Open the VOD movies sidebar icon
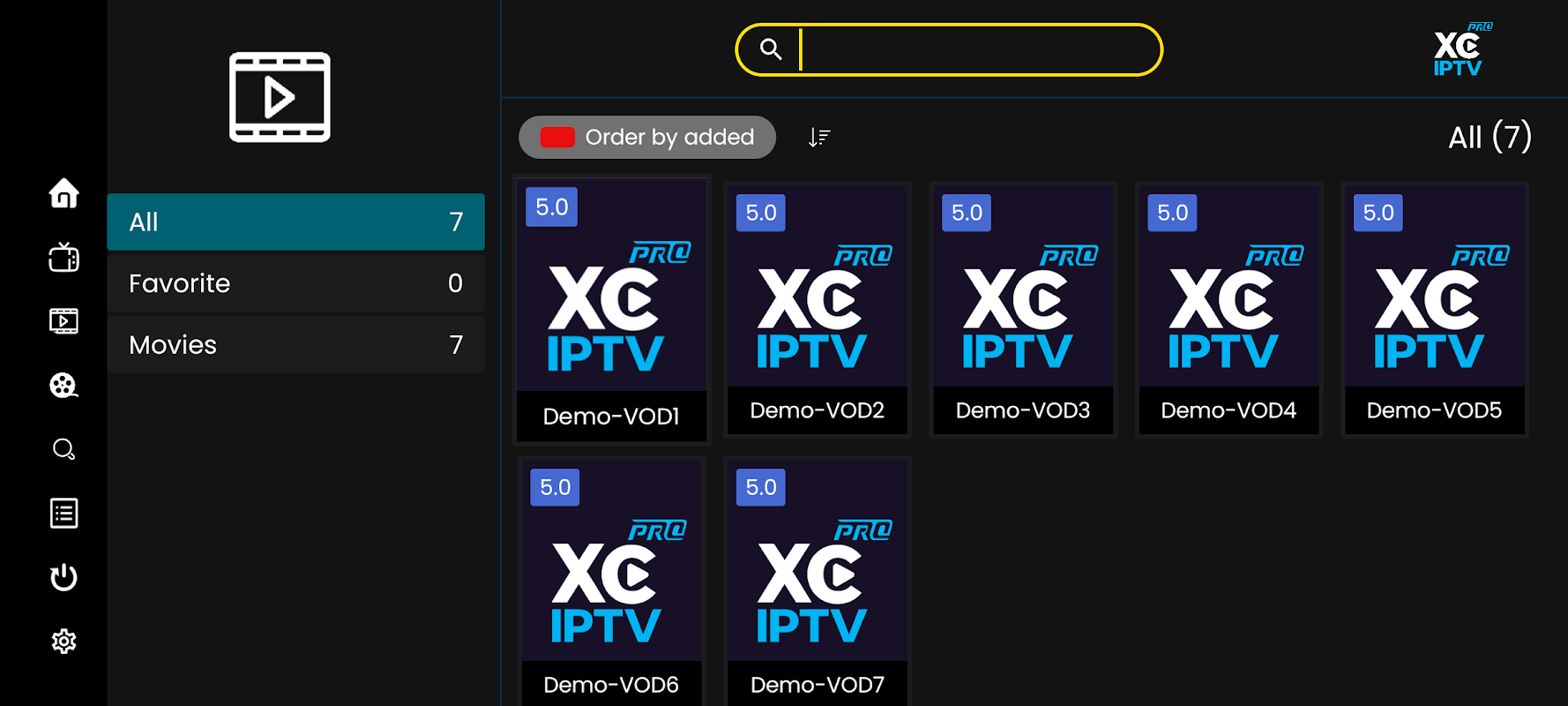Image resolution: width=1568 pixels, height=706 pixels. click(x=63, y=320)
